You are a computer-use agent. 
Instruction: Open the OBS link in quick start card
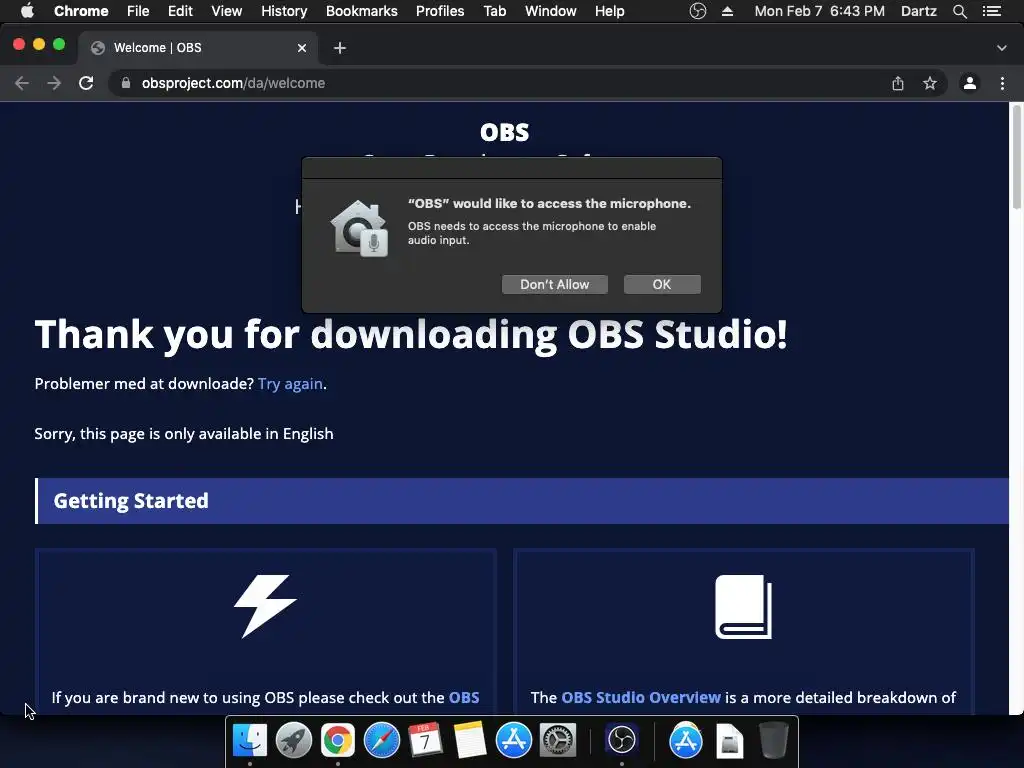(x=464, y=697)
